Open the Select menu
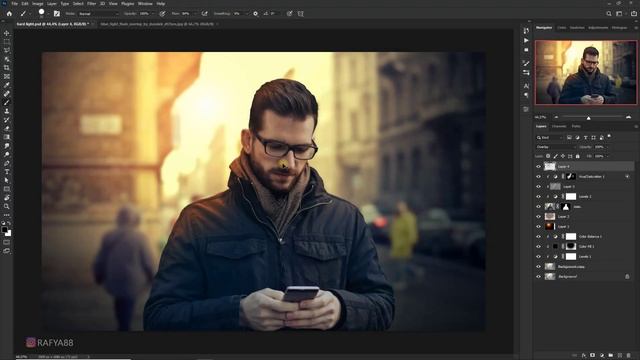The width and height of the screenshot is (640, 360). (x=78, y=4)
